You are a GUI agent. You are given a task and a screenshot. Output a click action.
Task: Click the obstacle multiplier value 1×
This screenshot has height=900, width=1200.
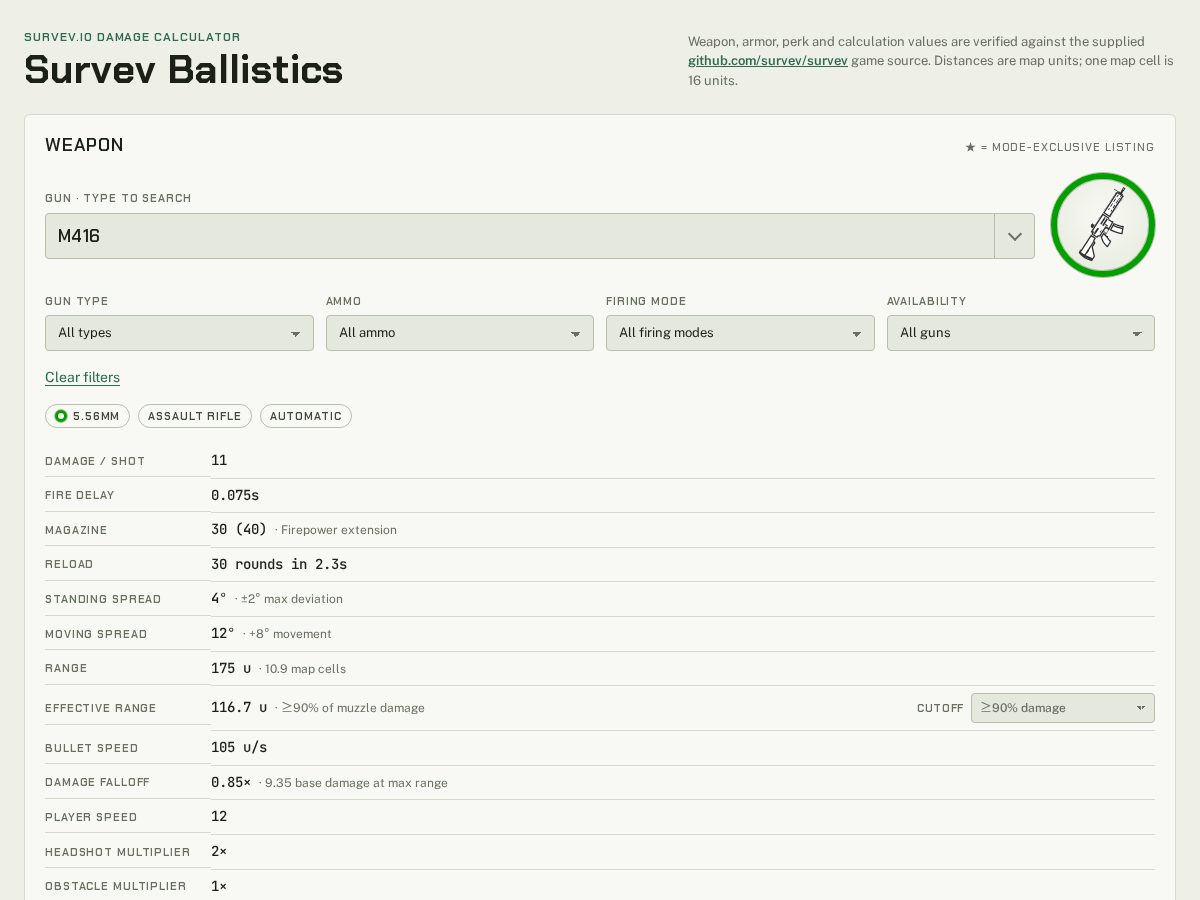click(219, 886)
